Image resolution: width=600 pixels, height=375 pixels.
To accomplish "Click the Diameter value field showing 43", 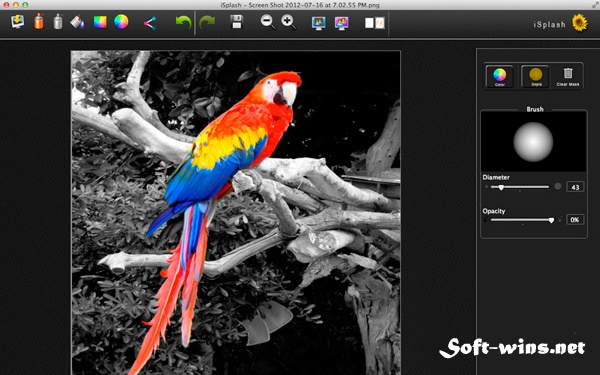I will pos(575,187).
